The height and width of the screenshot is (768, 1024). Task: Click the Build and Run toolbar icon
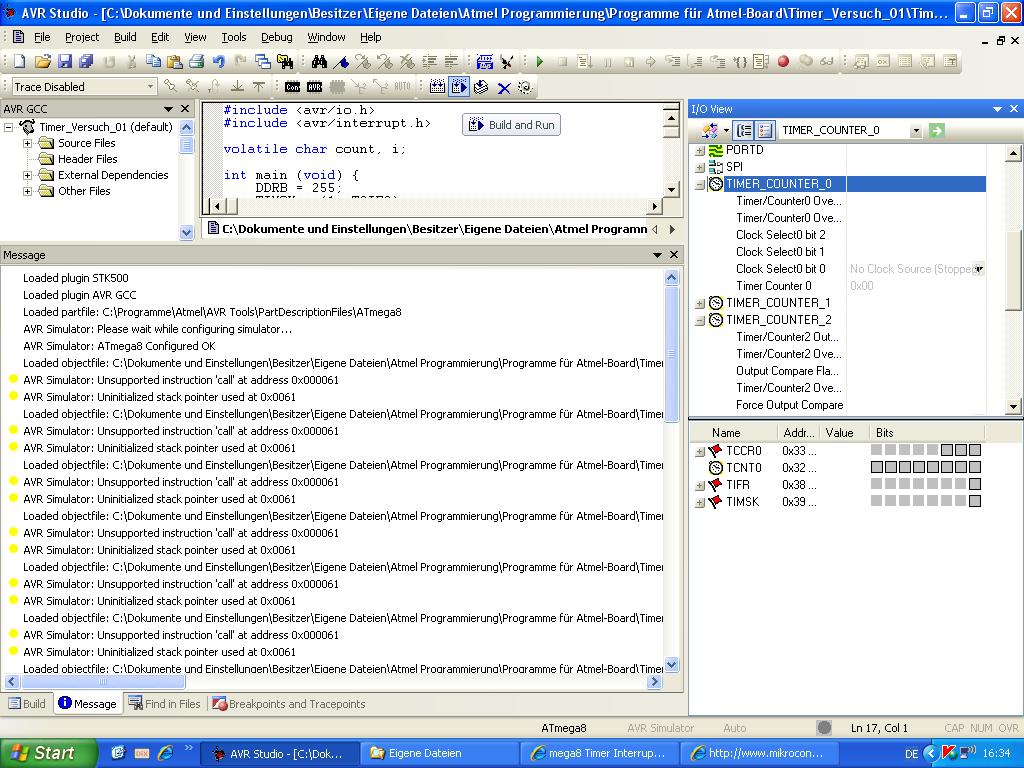pos(459,87)
